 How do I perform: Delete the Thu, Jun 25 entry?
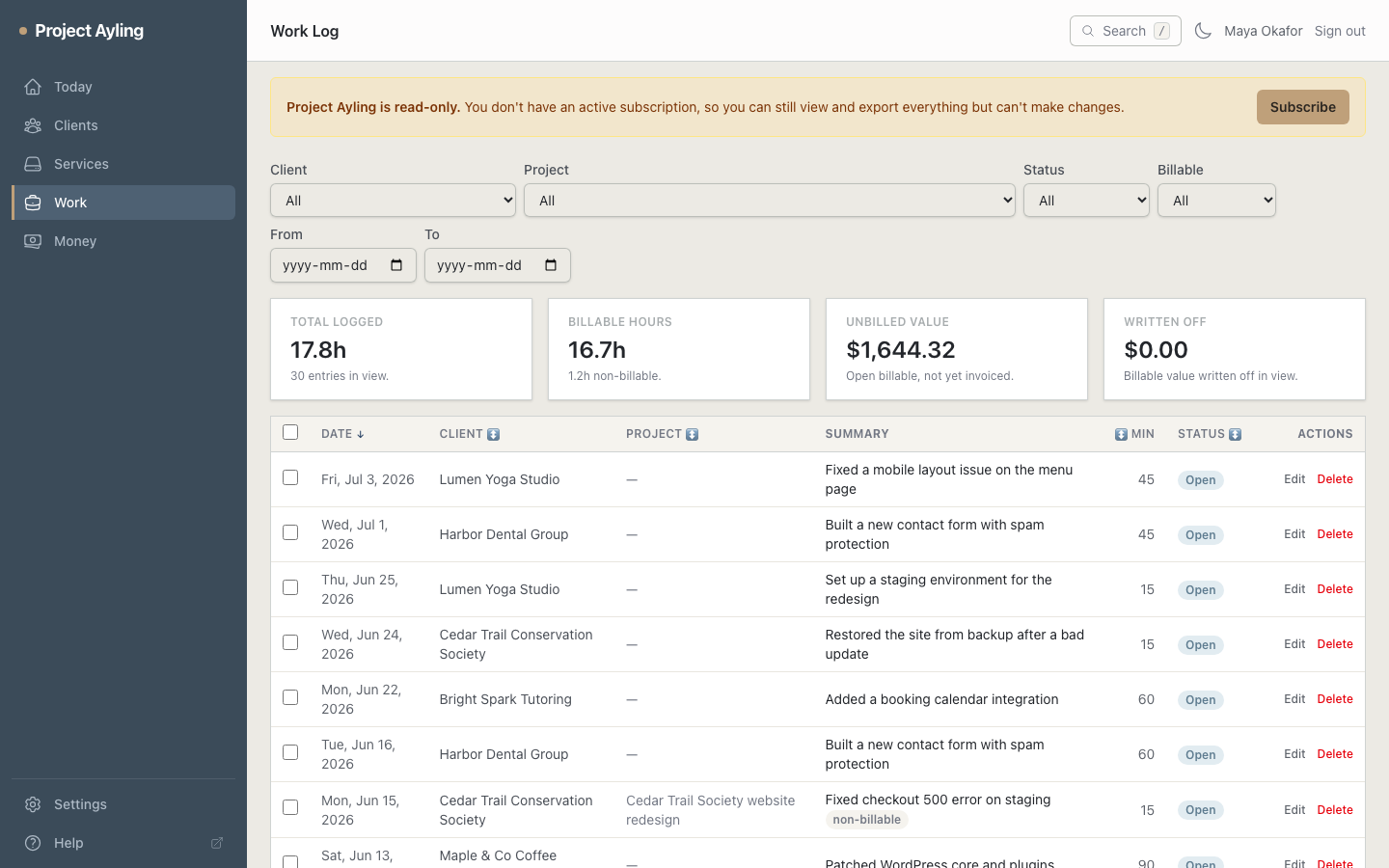(1335, 589)
